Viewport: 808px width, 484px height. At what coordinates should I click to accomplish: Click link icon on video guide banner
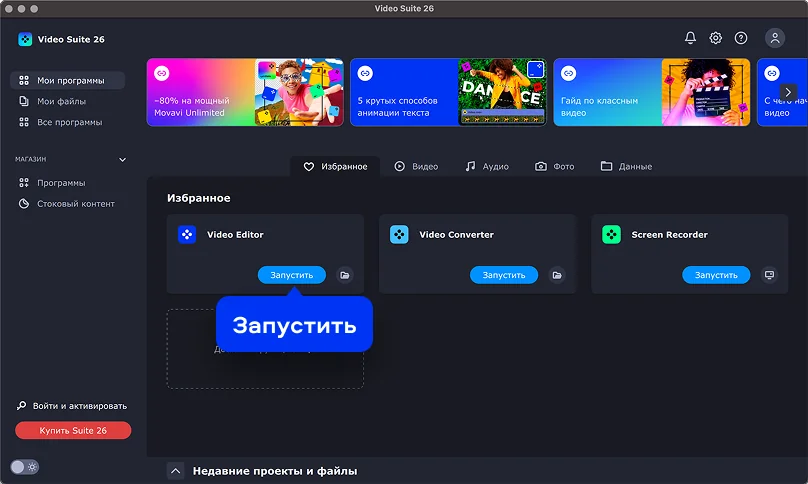tap(568, 73)
